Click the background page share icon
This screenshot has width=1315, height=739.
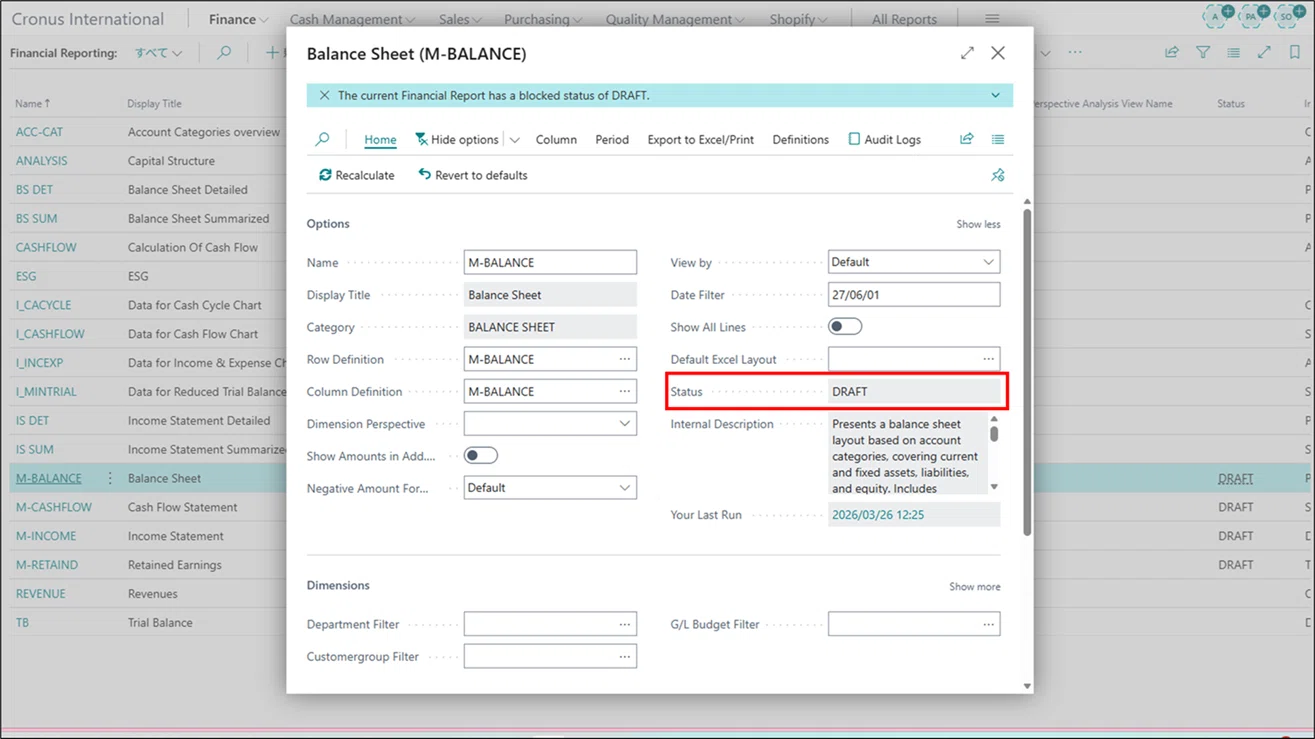1172,52
